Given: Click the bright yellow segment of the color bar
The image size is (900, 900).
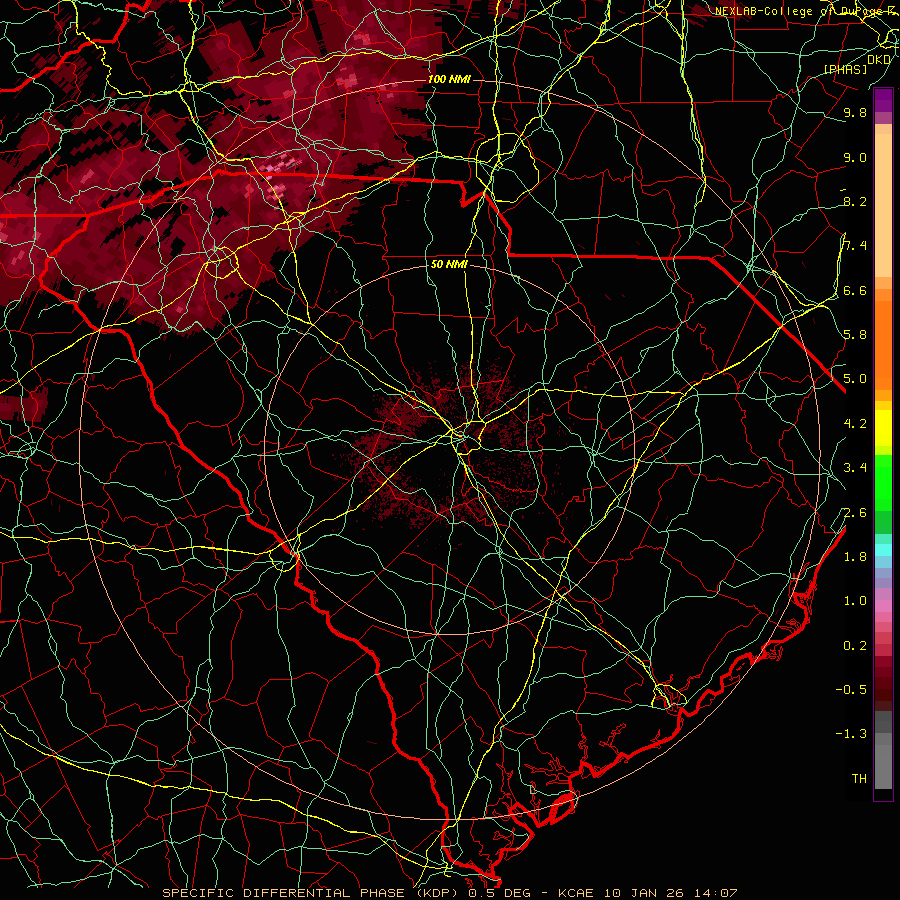Looking at the screenshot, I should click(x=883, y=428).
